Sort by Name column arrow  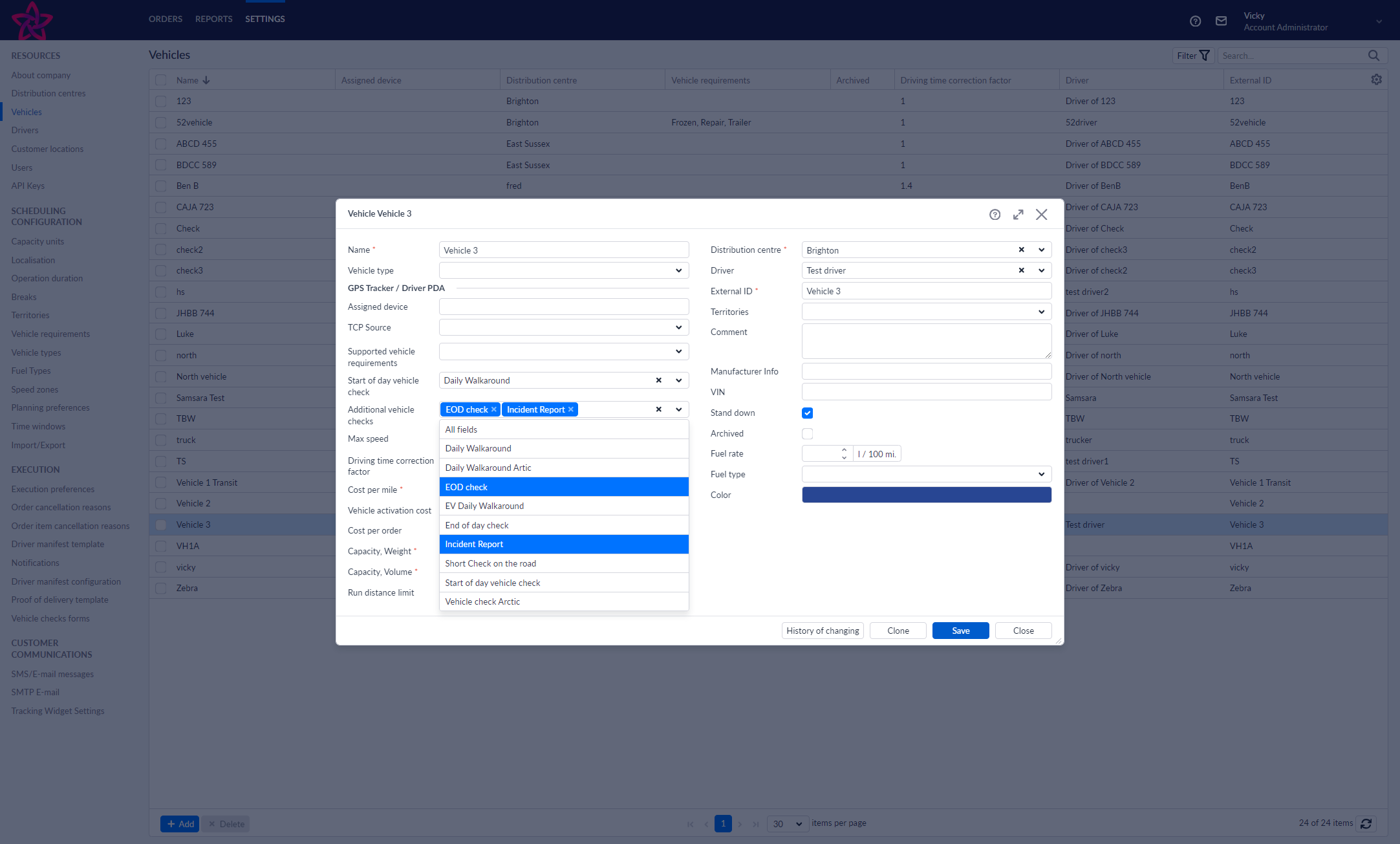coord(206,80)
